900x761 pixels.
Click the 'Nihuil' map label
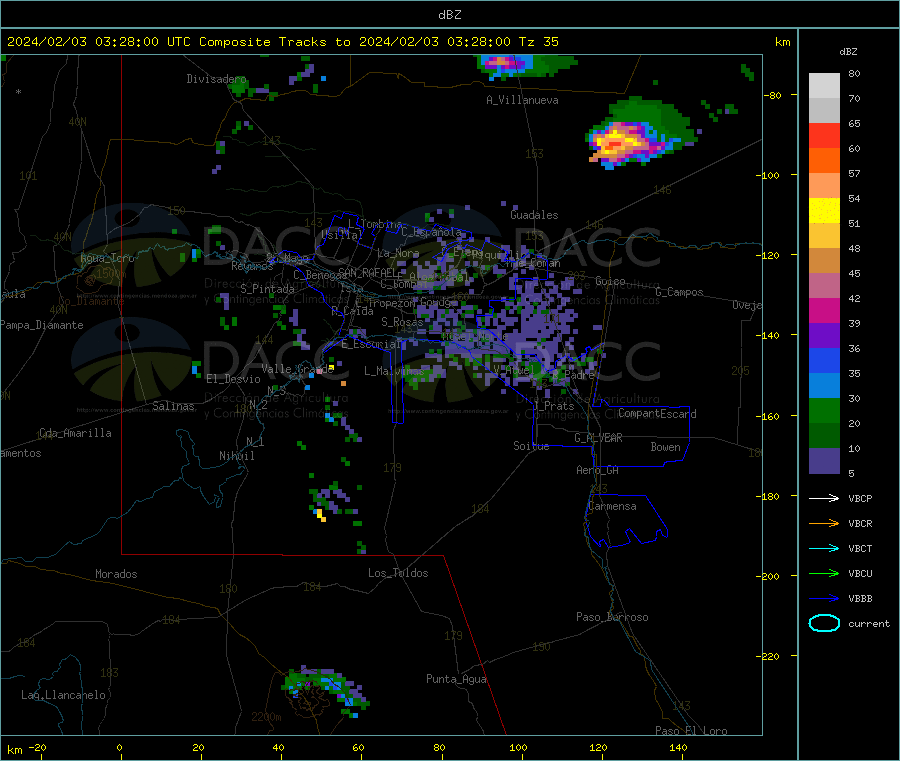click(x=236, y=456)
